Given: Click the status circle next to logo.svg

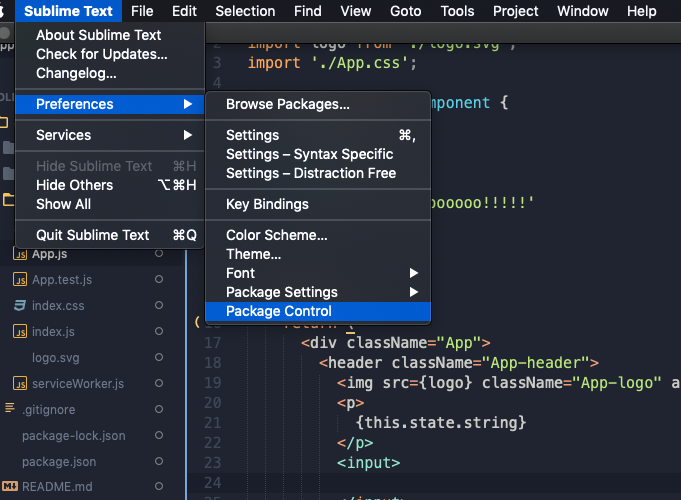Looking at the screenshot, I should 159,357.
